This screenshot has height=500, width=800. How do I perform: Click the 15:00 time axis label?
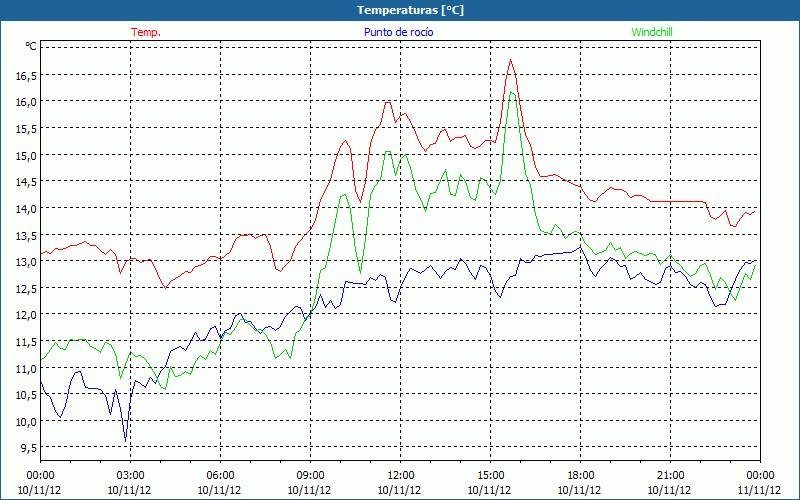[x=490, y=476]
